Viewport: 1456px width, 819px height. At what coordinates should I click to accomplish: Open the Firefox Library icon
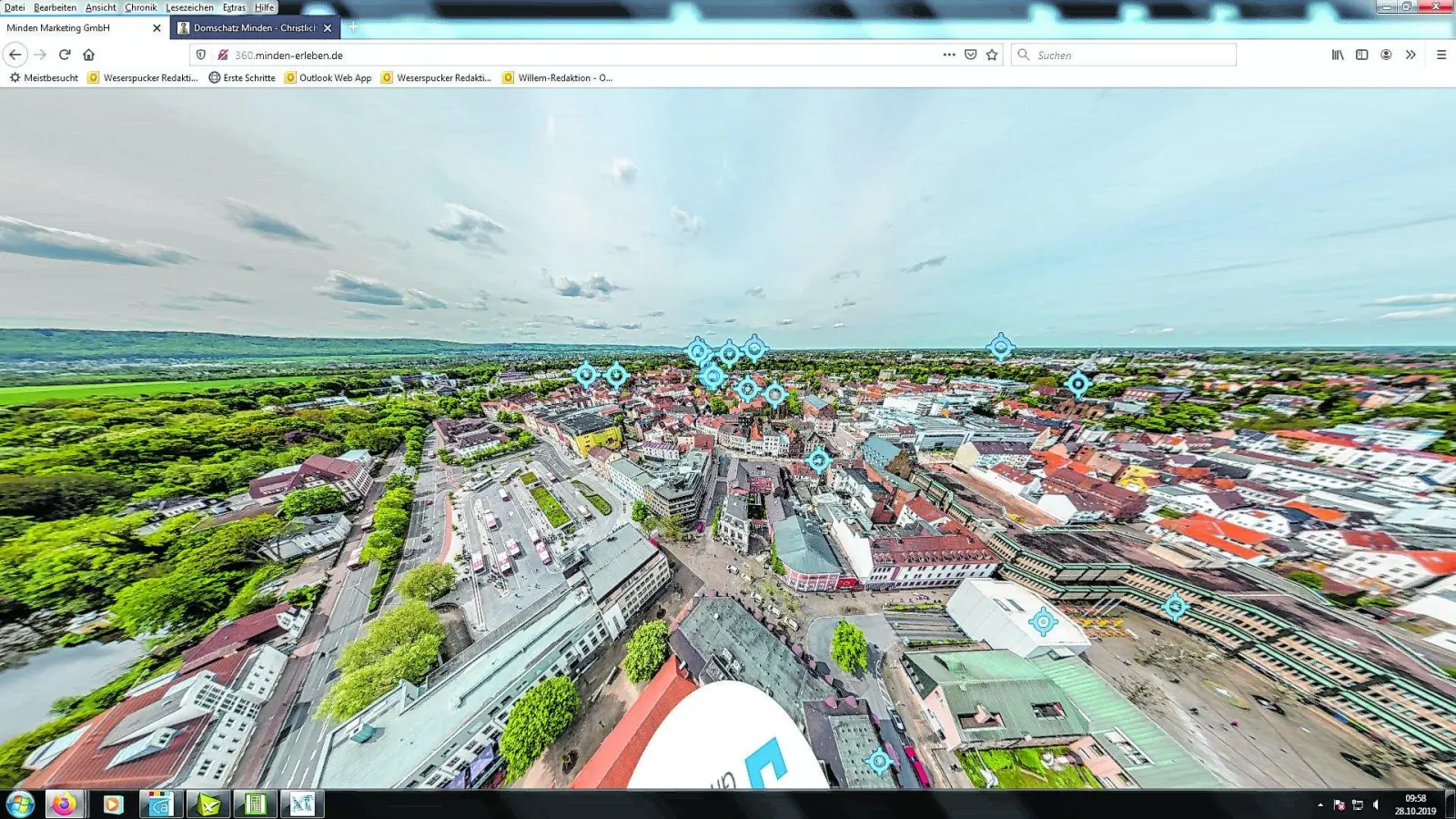1335,55
